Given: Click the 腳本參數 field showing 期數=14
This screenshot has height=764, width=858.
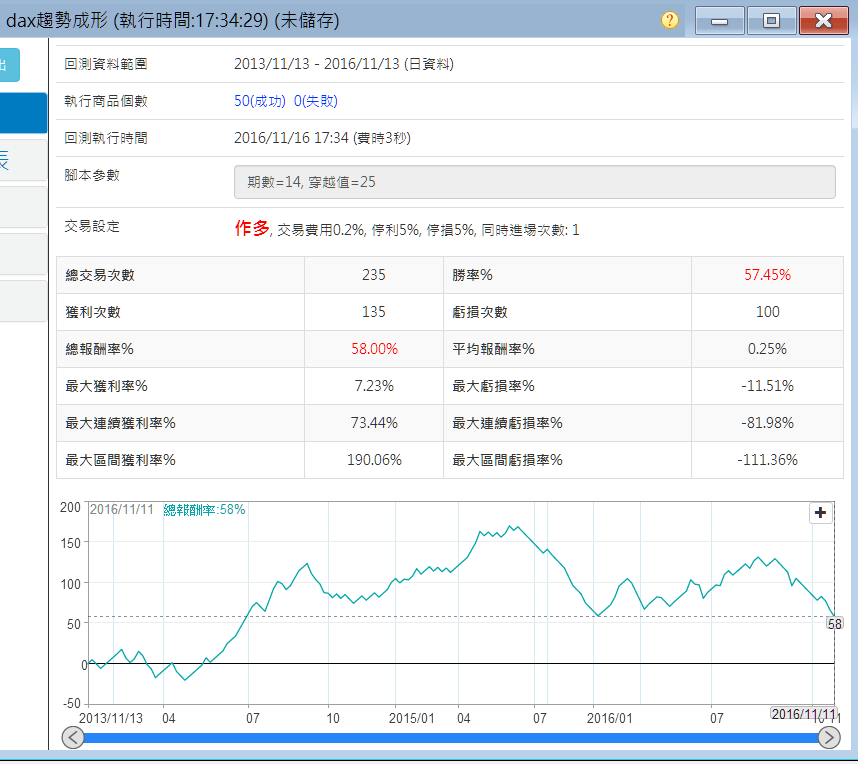Looking at the screenshot, I should (534, 182).
